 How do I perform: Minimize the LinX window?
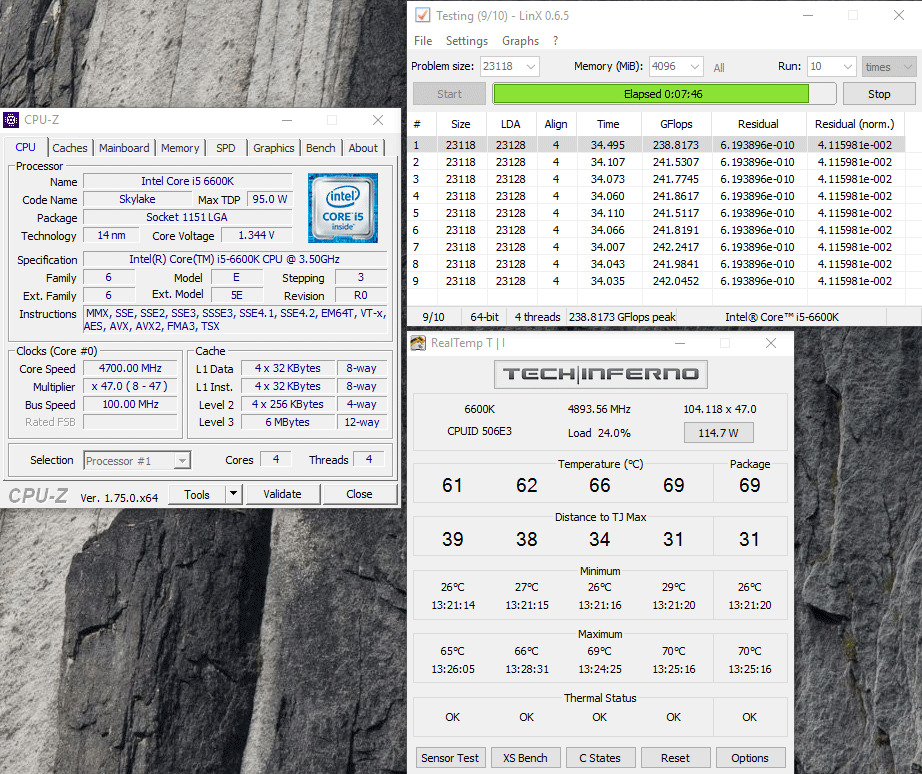[808, 15]
